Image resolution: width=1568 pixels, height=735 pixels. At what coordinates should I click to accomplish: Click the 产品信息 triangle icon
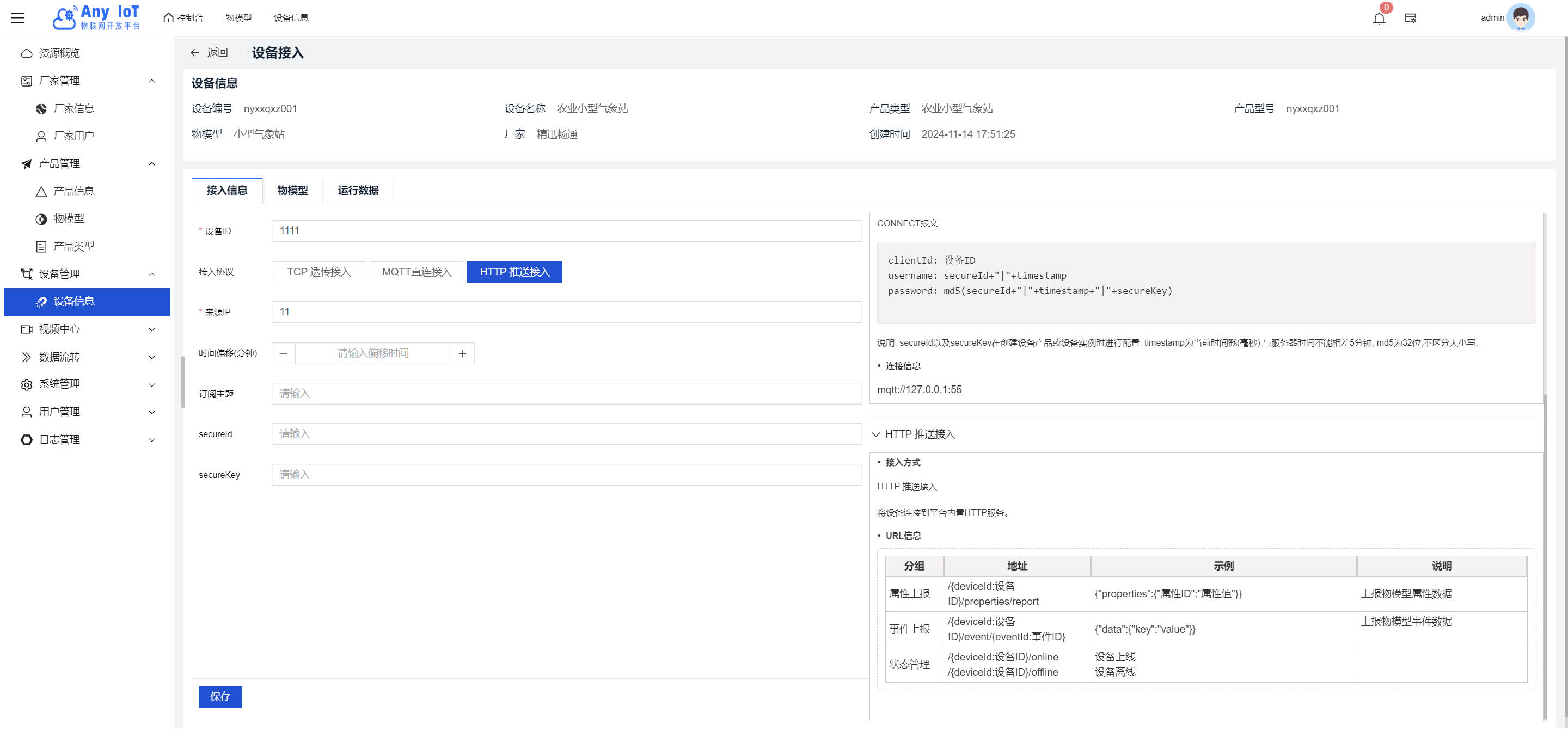[x=41, y=192]
